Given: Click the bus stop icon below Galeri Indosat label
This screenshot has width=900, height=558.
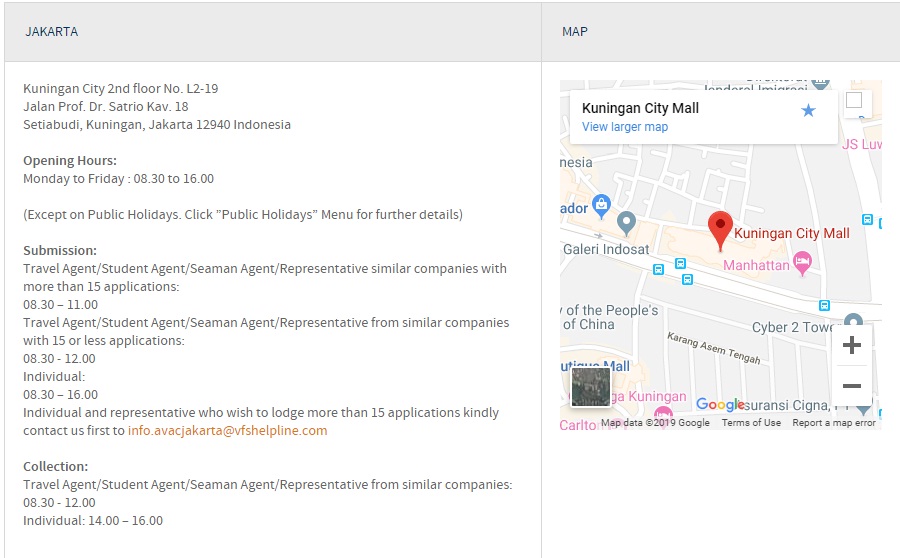Looking at the screenshot, I should point(658,269).
